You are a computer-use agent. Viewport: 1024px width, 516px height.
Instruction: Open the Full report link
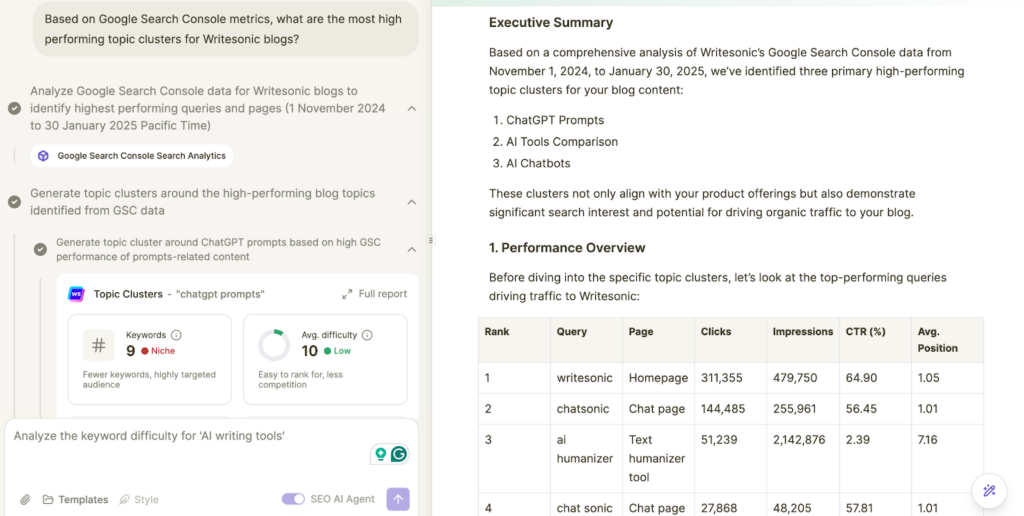click(374, 294)
